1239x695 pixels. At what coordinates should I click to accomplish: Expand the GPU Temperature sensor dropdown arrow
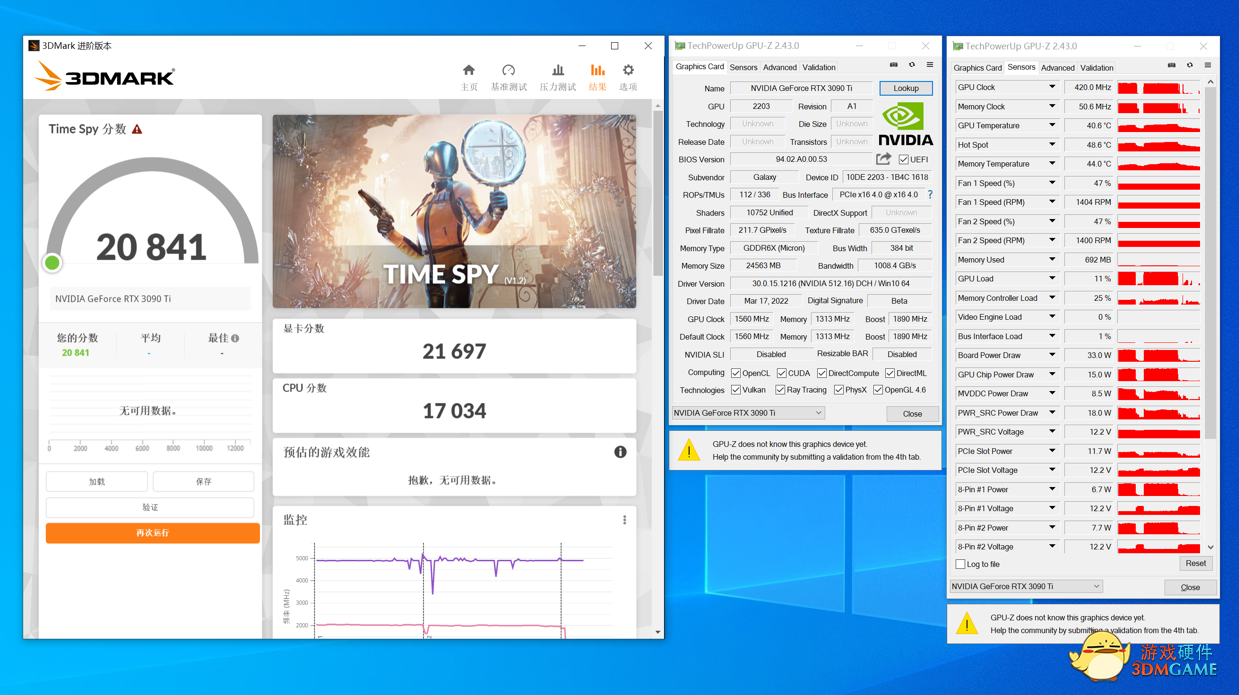pos(1051,126)
